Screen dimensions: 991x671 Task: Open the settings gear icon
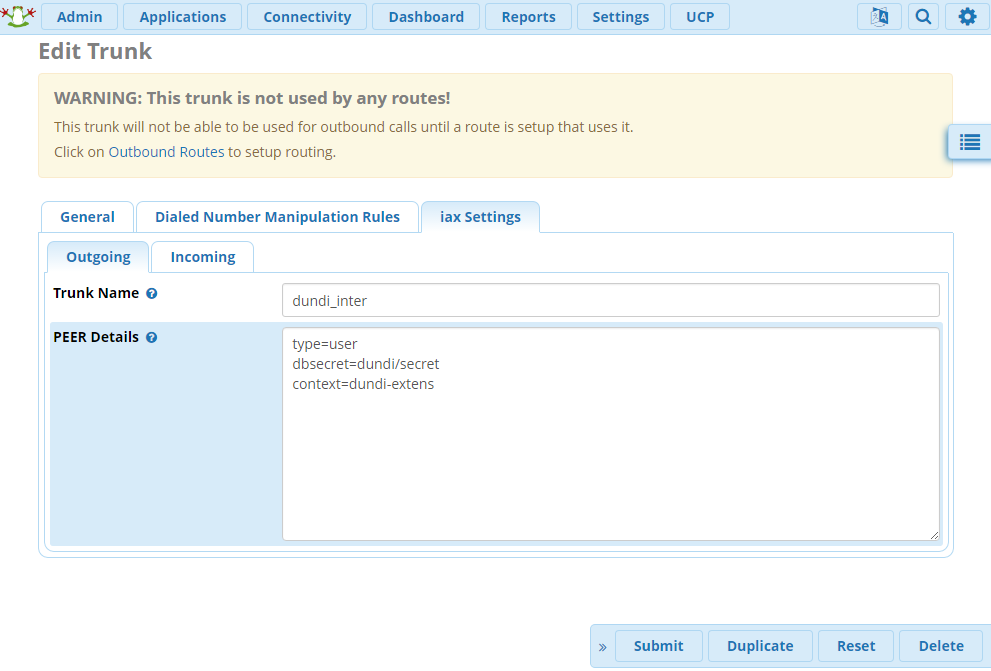[966, 16]
